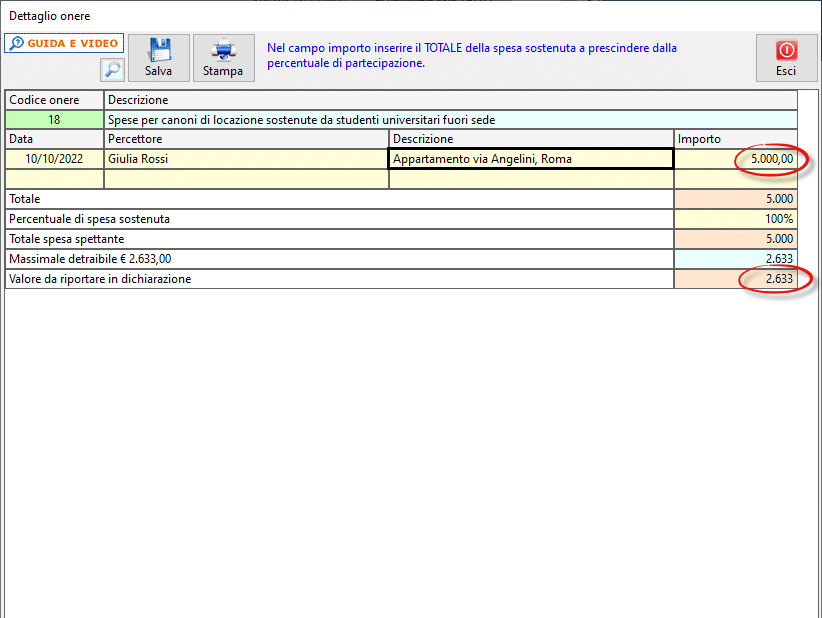This screenshot has width=822, height=618.
Task: Click the empty Importo cell in second row
Action: coord(736,179)
